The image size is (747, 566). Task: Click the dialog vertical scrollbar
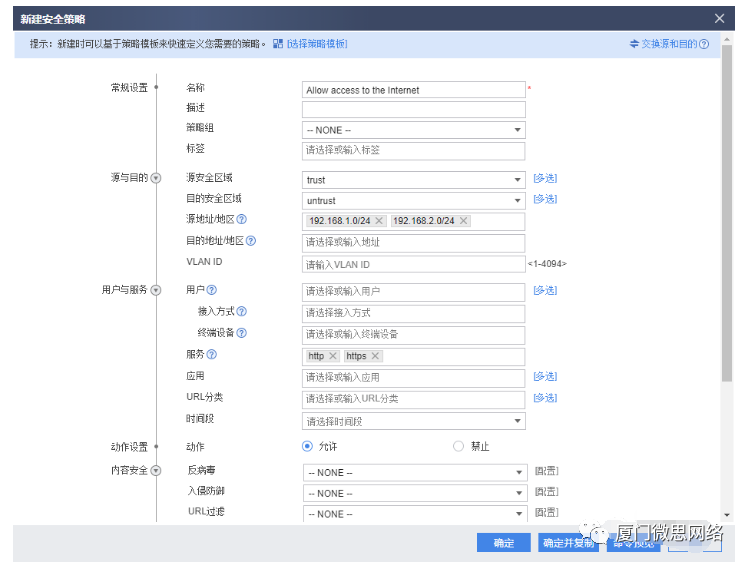[727, 213]
